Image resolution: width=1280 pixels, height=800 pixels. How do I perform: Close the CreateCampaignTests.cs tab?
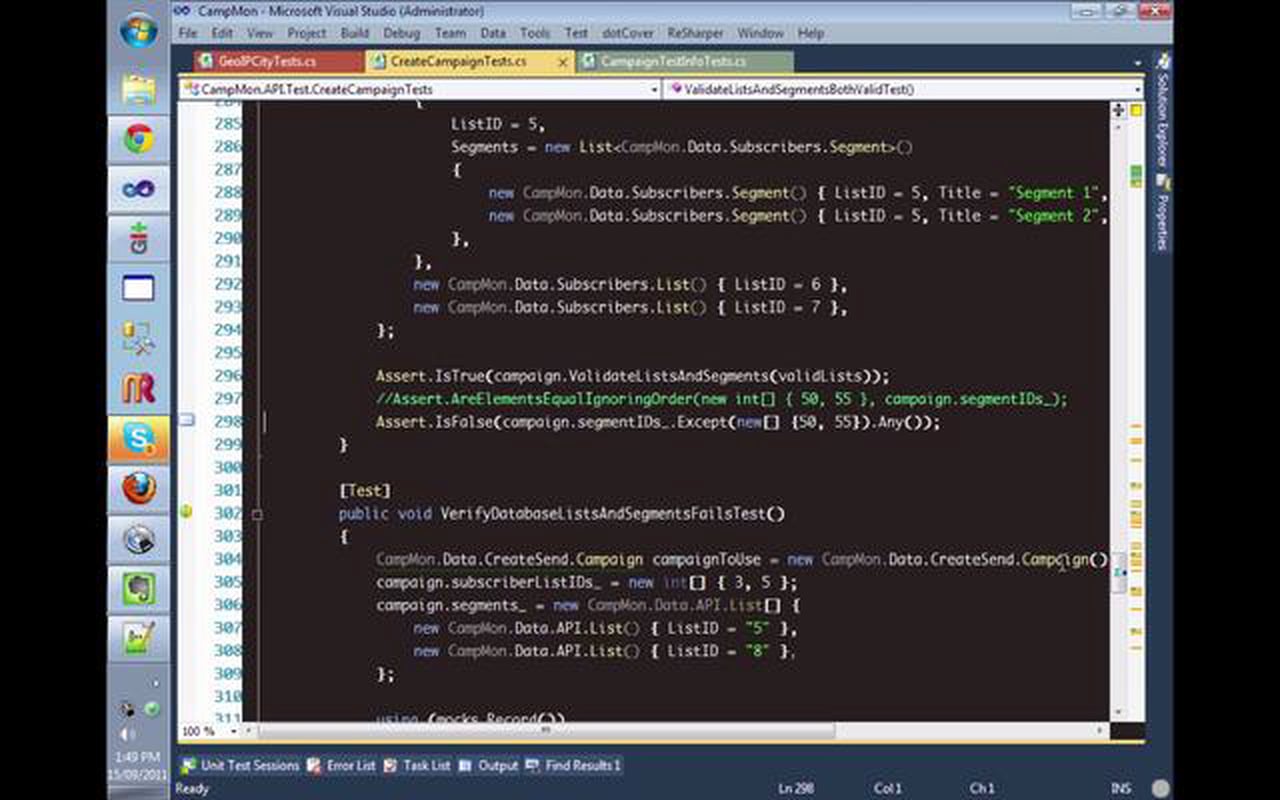563,62
